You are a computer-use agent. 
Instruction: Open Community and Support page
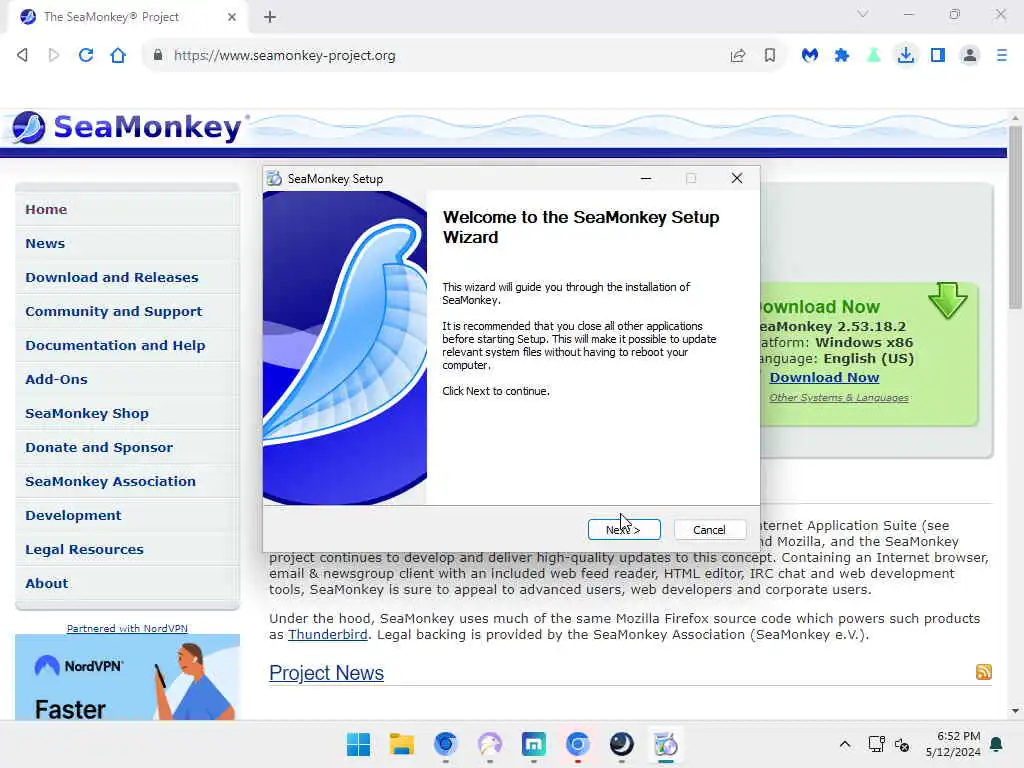point(114,312)
